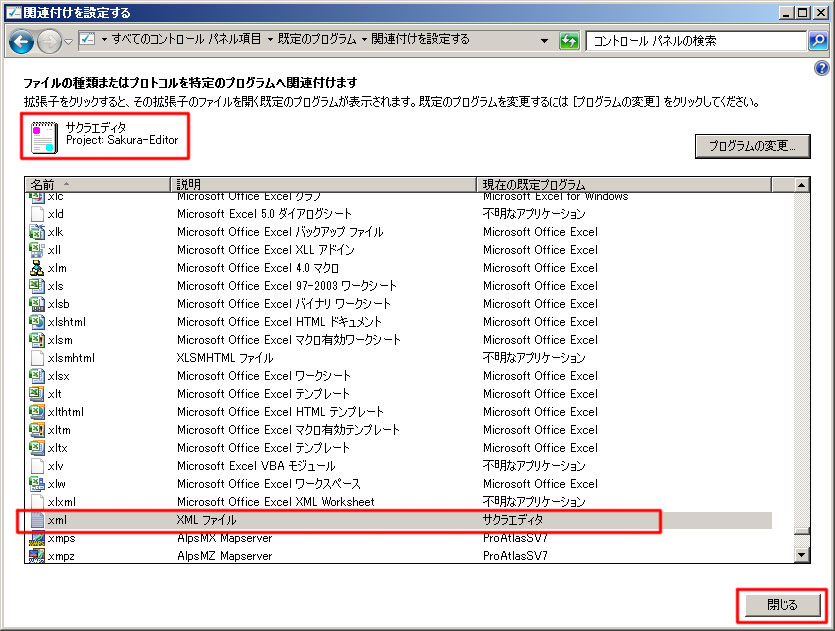Click '不明なアプリケーション' in the xlv row

coord(534,466)
